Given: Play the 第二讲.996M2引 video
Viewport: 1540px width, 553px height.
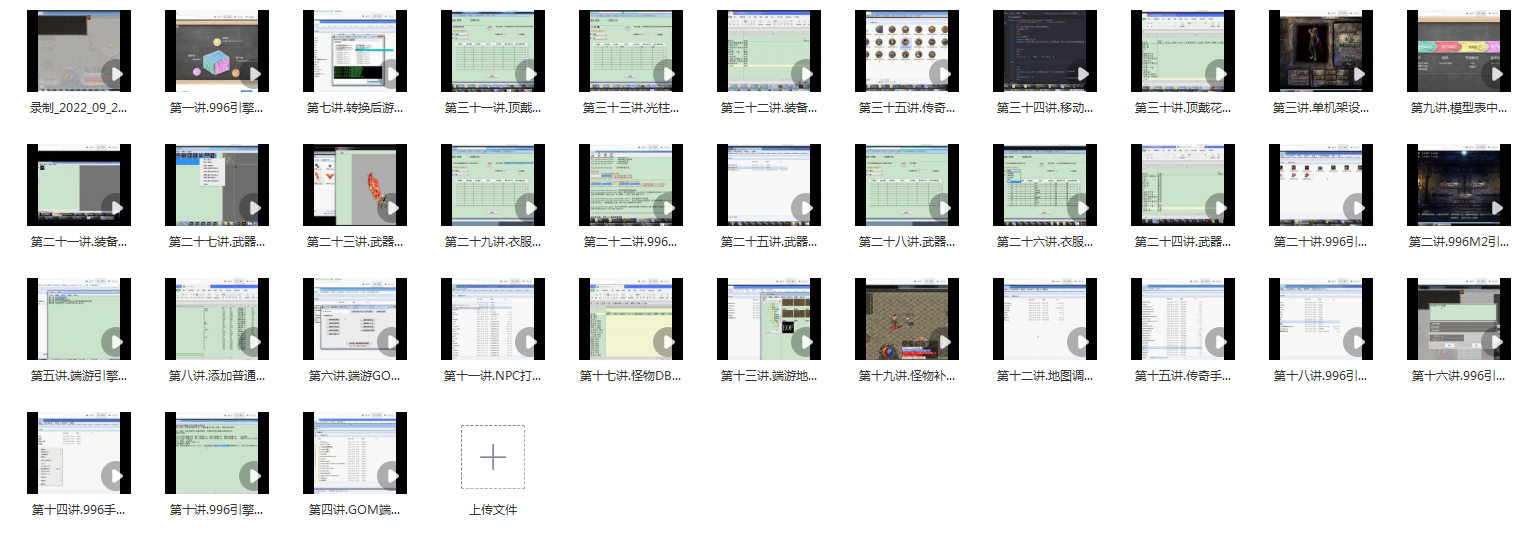Looking at the screenshot, I should coord(1493,208).
